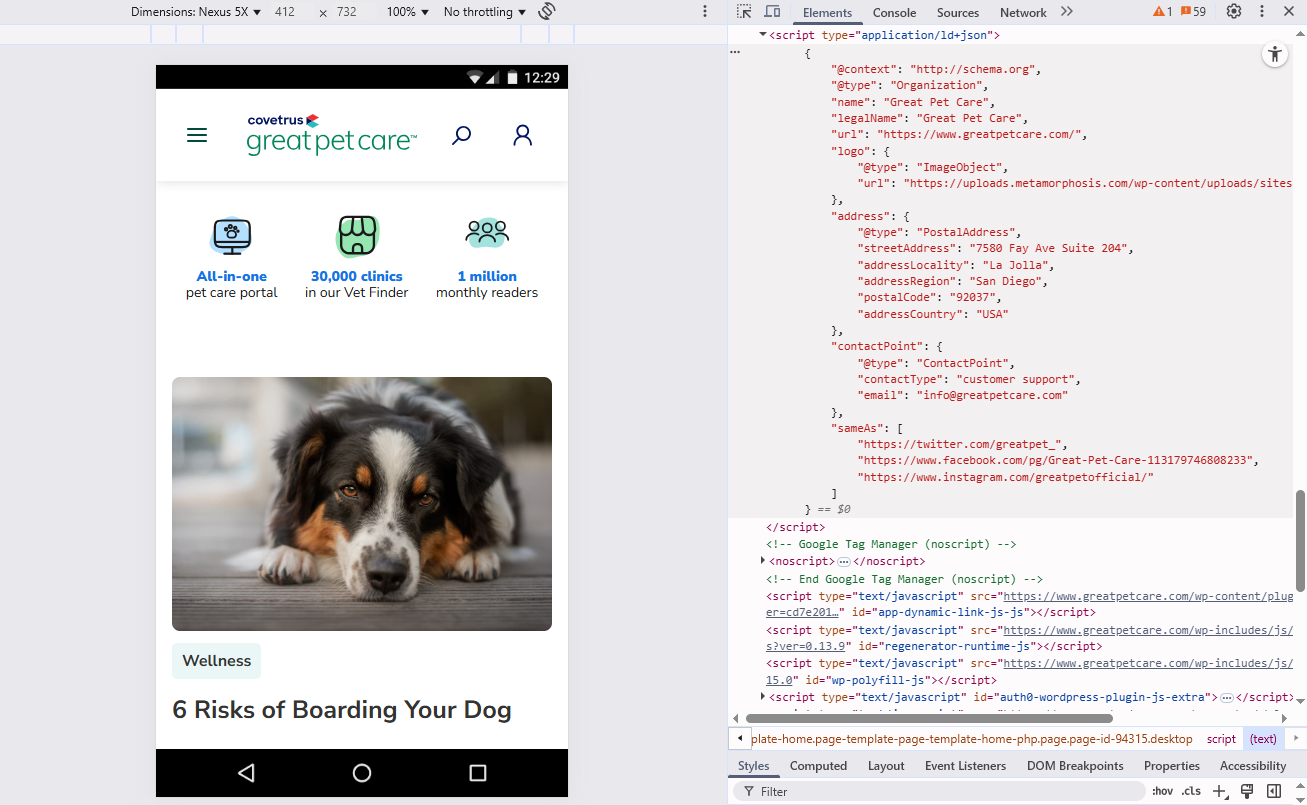Viewport: 1307px width, 805px height.
Task: Click the Covetrus Great Pet Care logo
Action: click(331, 135)
